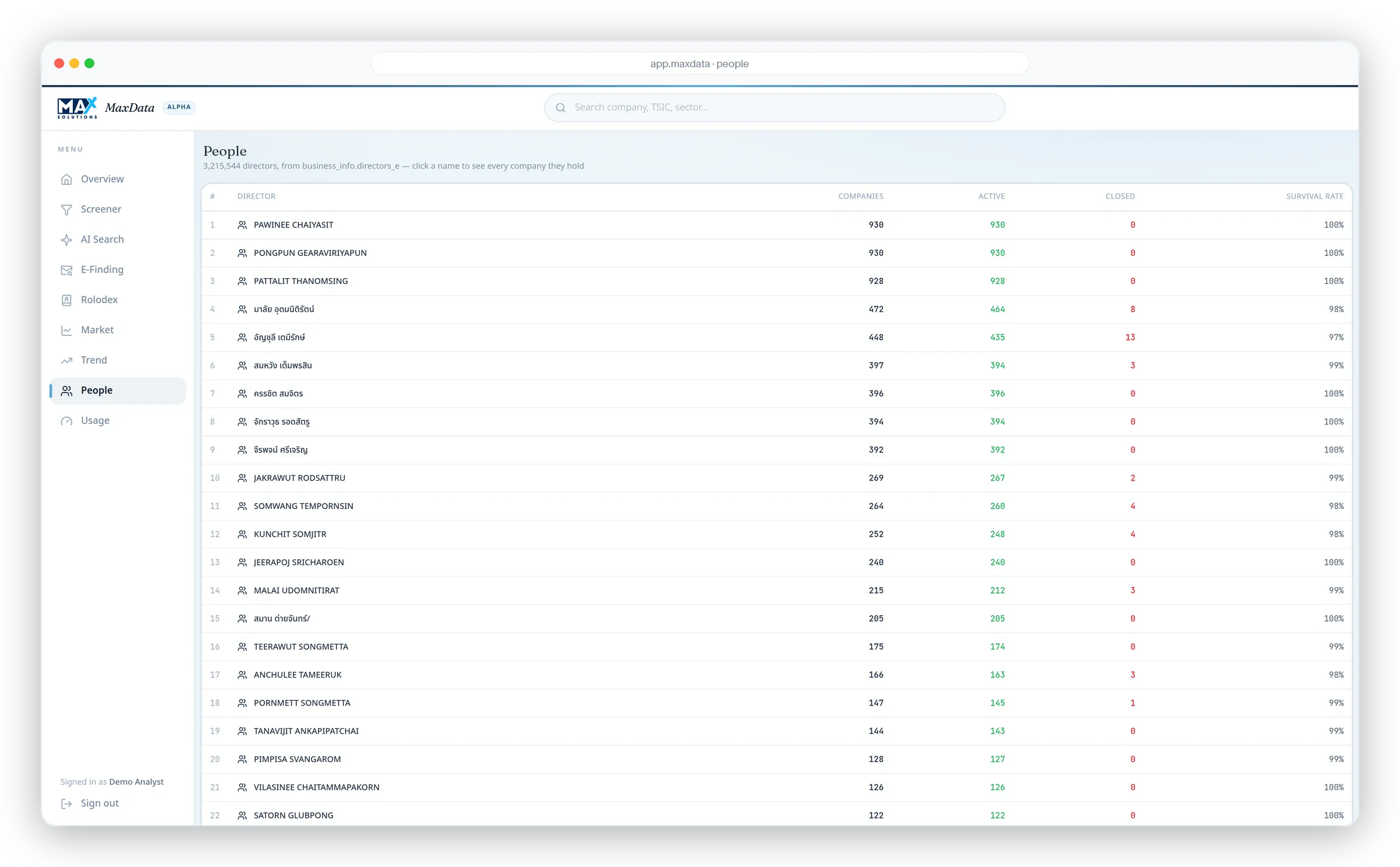Click the Sign out icon
Viewport: 1400px width, 867px height.
(x=66, y=803)
